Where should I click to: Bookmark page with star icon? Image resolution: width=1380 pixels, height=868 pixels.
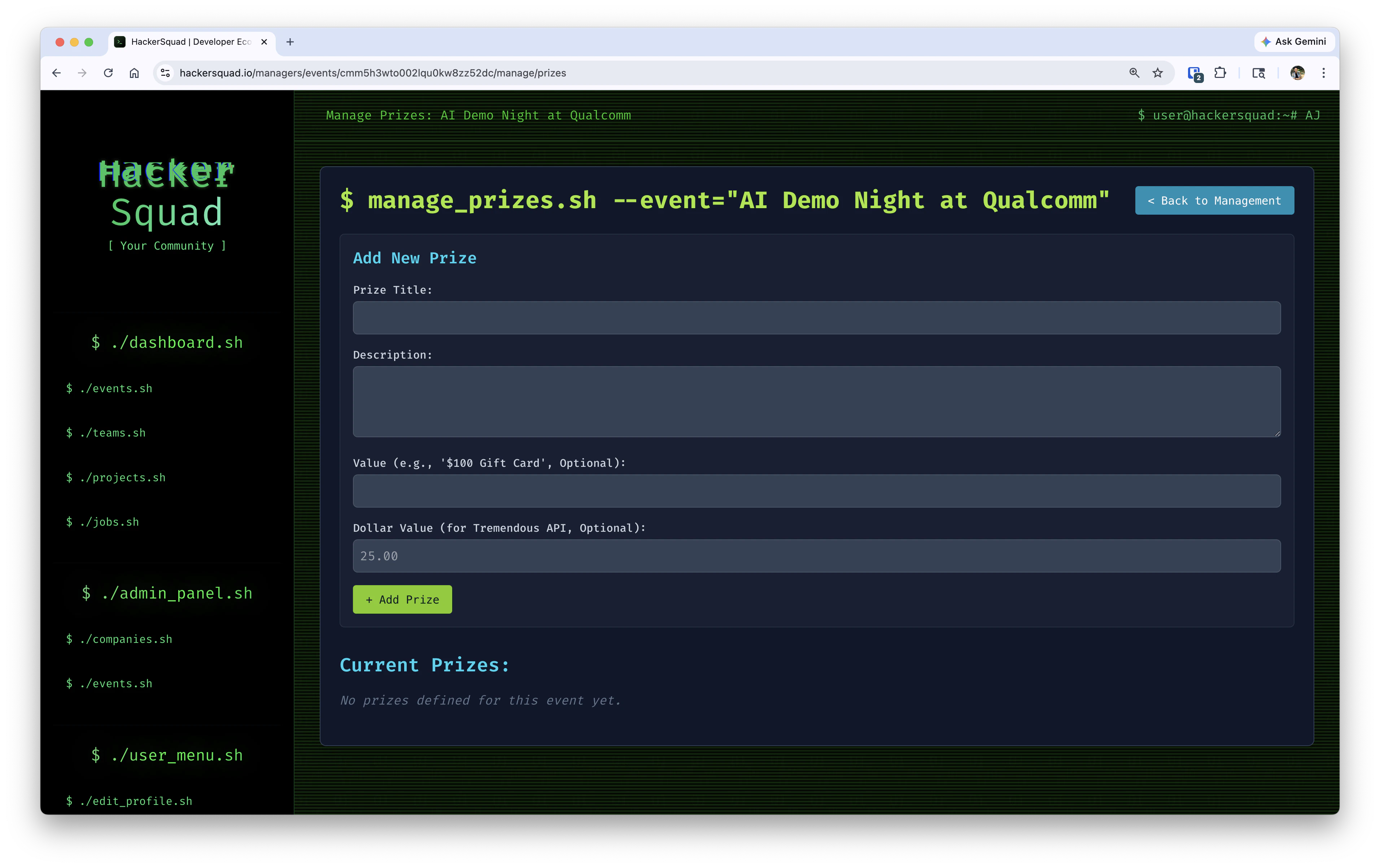(x=1158, y=73)
